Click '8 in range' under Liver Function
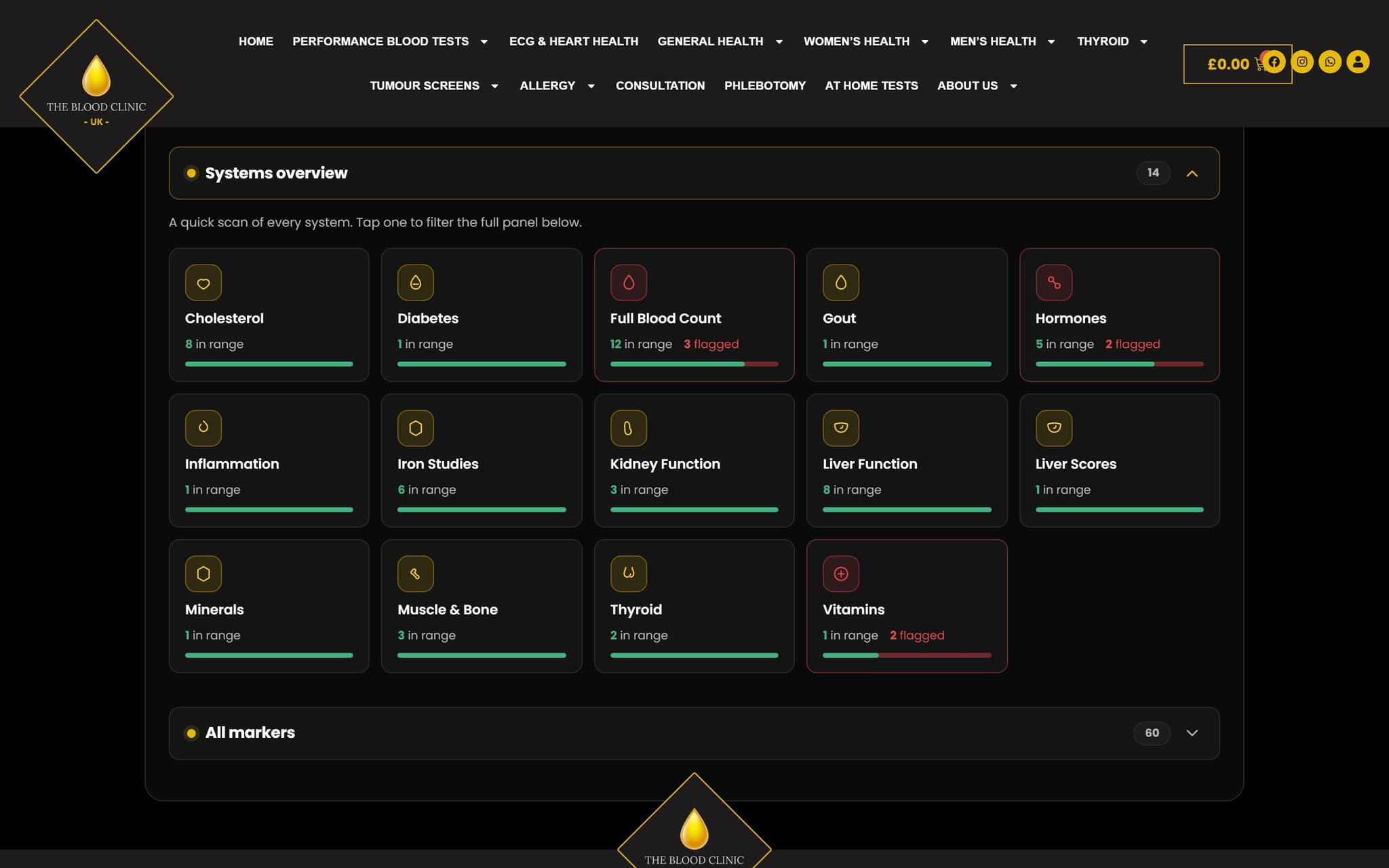Image resolution: width=1389 pixels, height=868 pixels. coord(852,490)
